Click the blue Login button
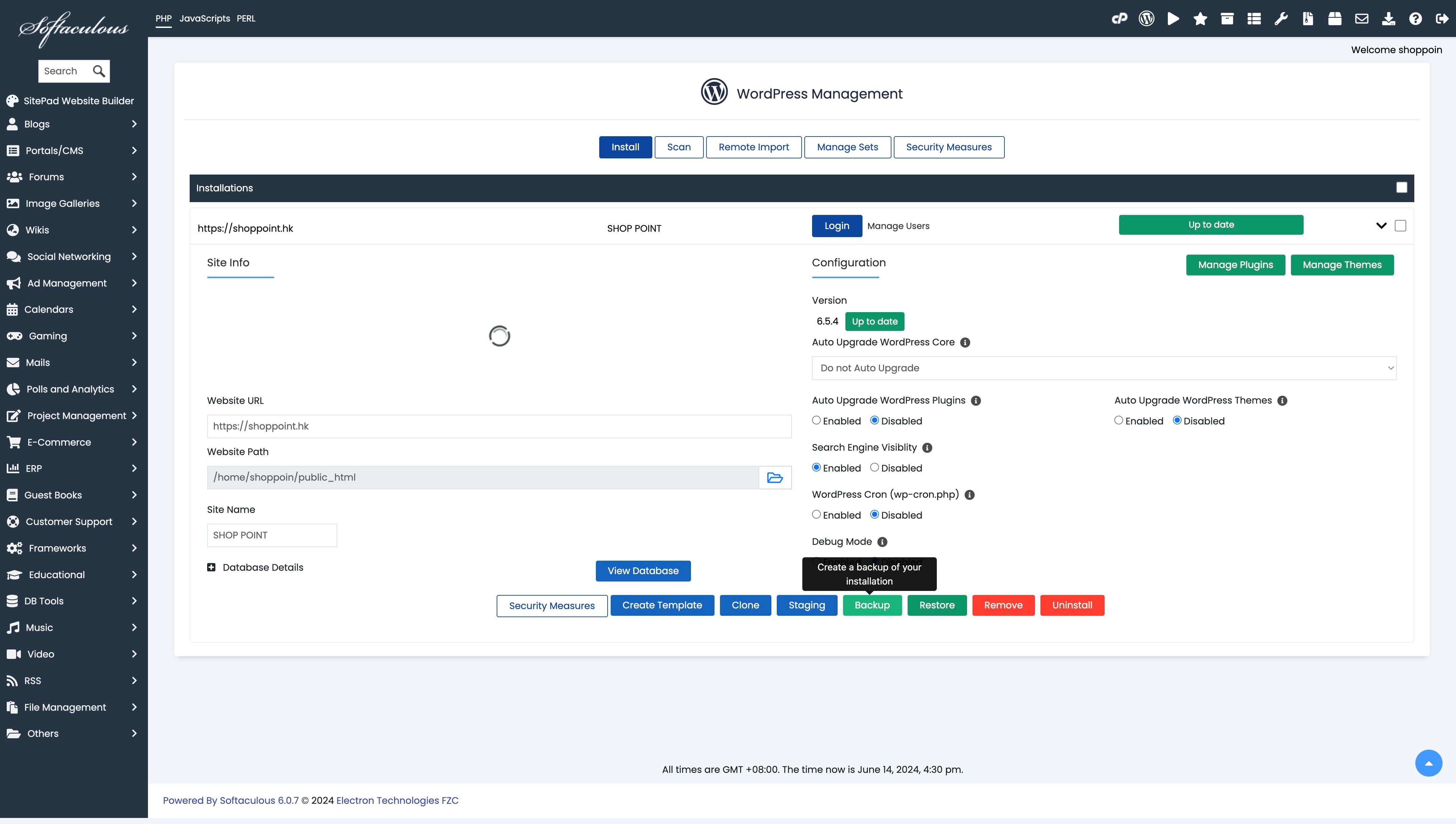Screen dimensions: 1456x824 point(837,226)
